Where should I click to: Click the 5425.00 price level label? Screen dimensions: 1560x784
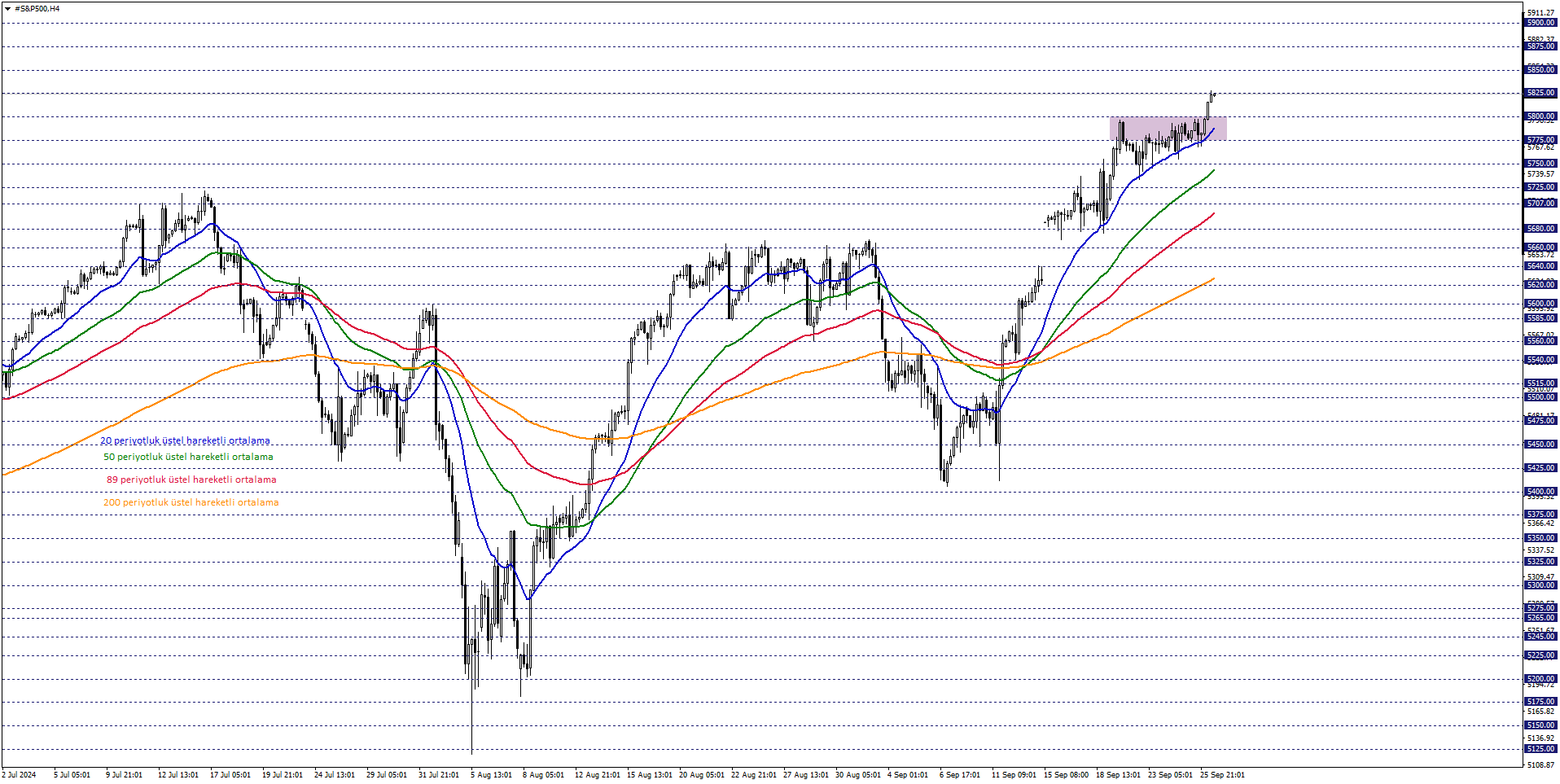pyautogui.click(x=1540, y=468)
